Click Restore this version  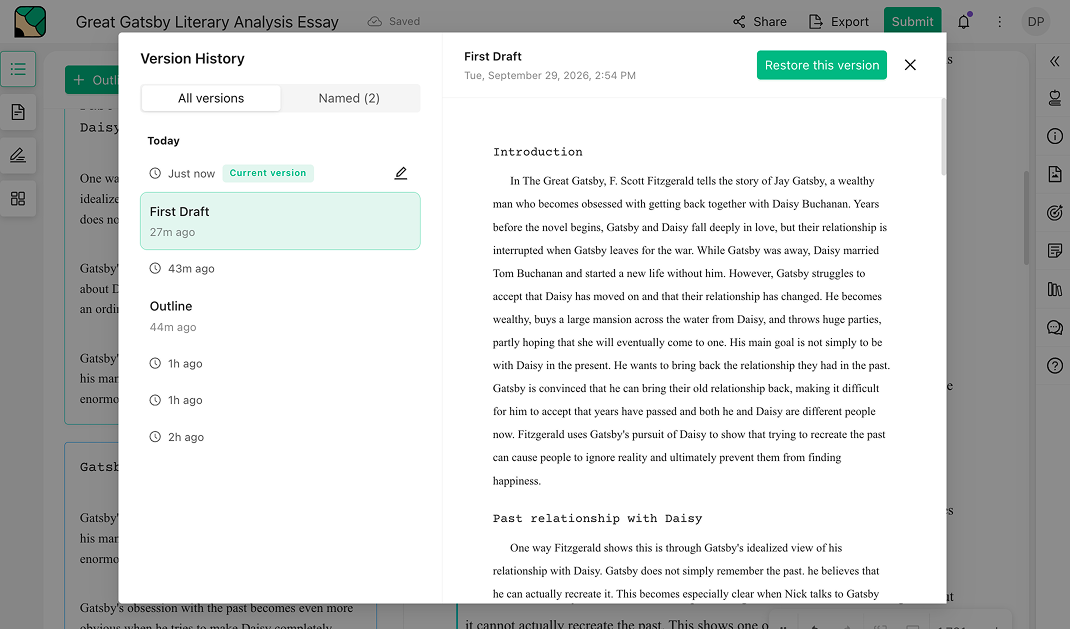point(822,65)
